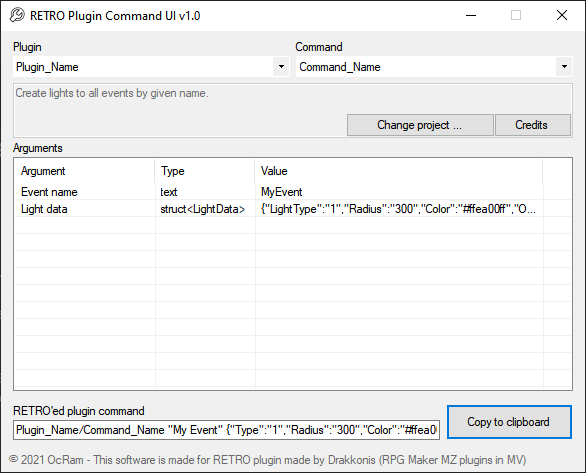Click the wrench app icon in title bar
Screen dimensions: 586x473
coord(17,15)
